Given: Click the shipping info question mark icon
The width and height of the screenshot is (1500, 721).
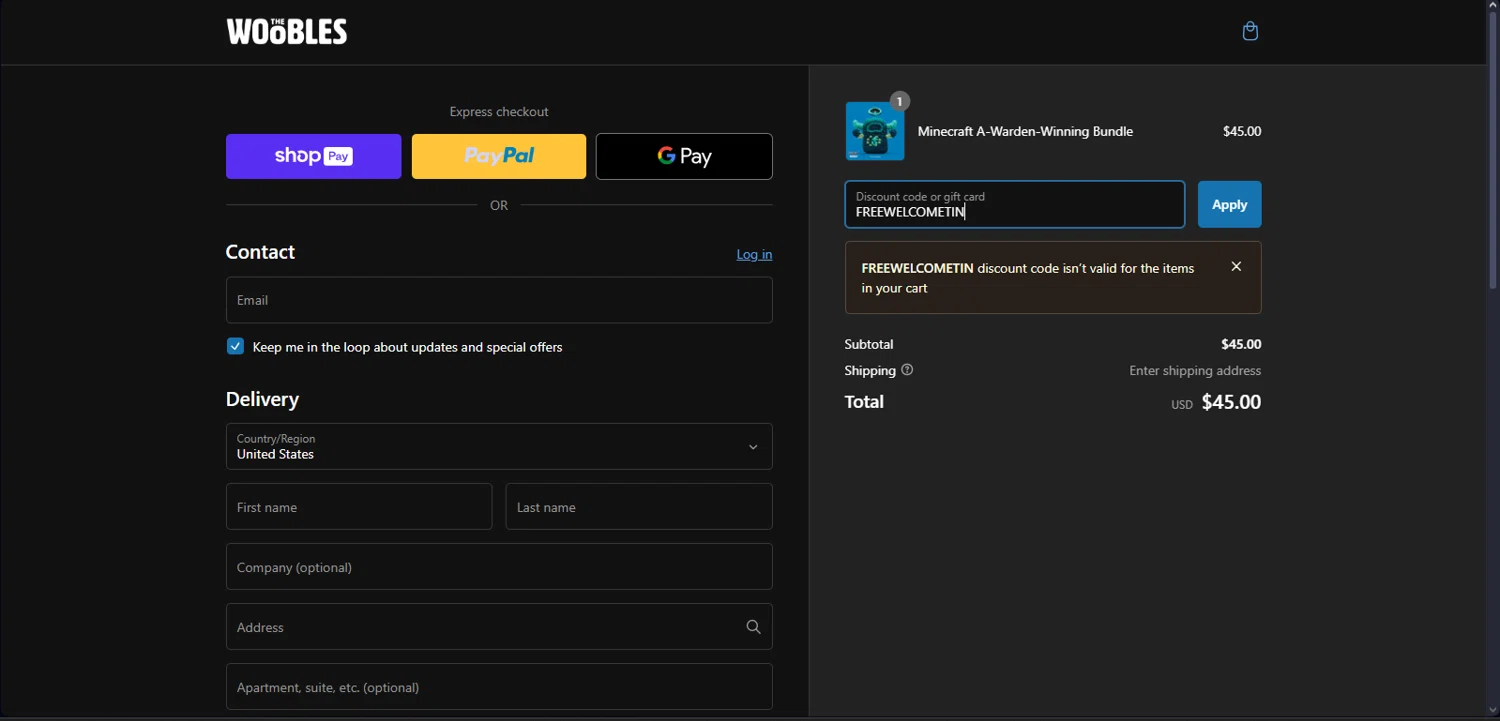Looking at the screenshot, I should tap(907, 370).
